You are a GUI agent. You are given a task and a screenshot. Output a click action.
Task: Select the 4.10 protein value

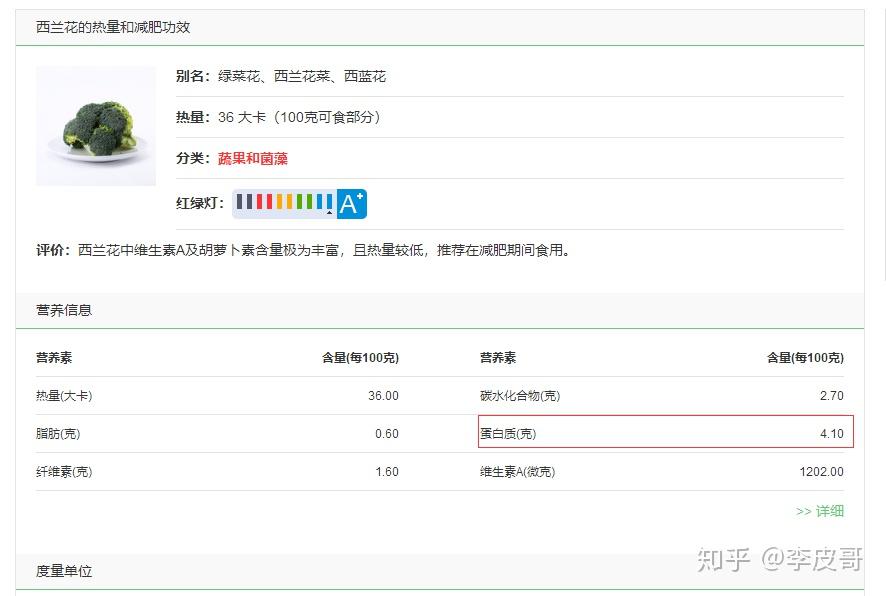(832, 434)
